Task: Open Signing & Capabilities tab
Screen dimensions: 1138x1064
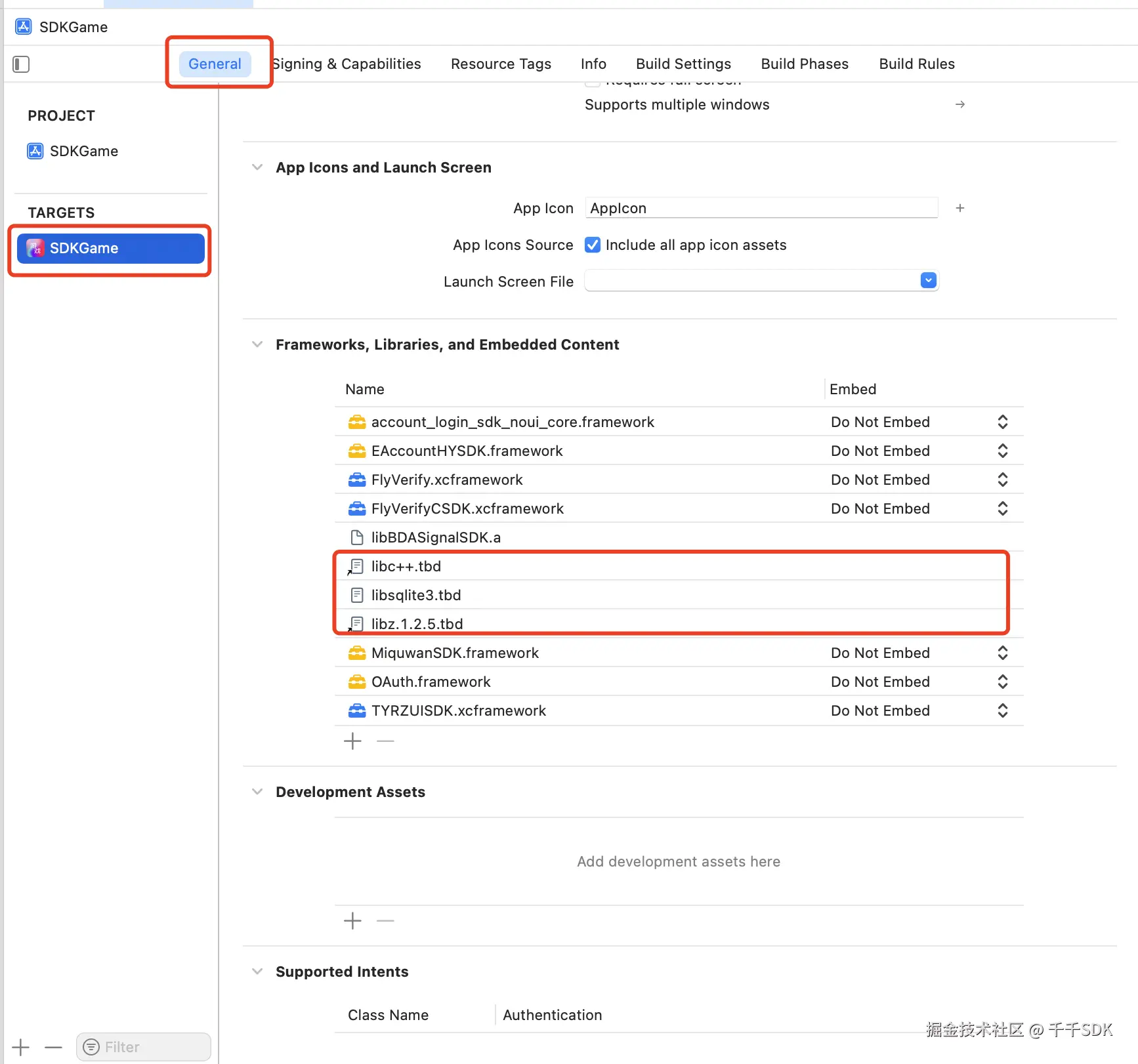Action: click(x=347, y=64)
